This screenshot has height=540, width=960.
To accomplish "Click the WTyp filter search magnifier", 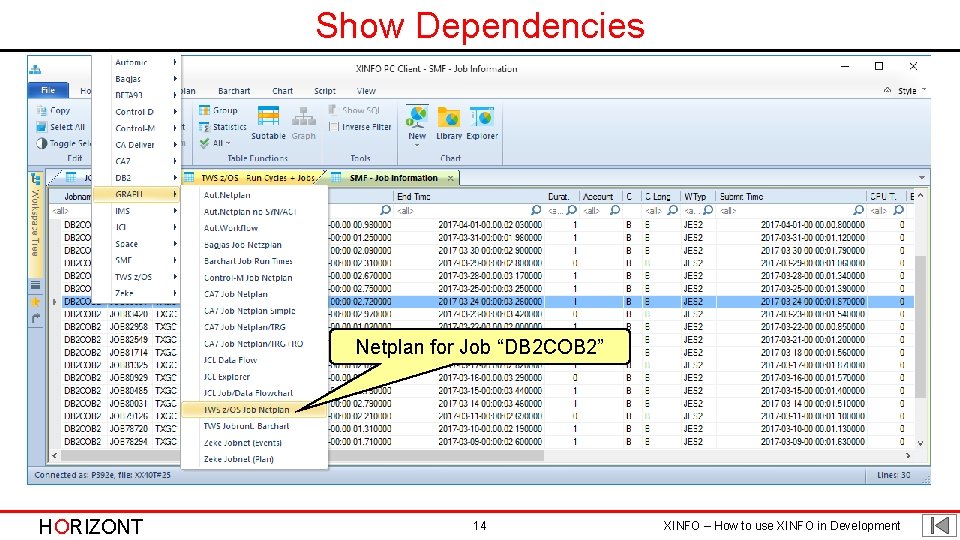I will [x=708, y=211].
